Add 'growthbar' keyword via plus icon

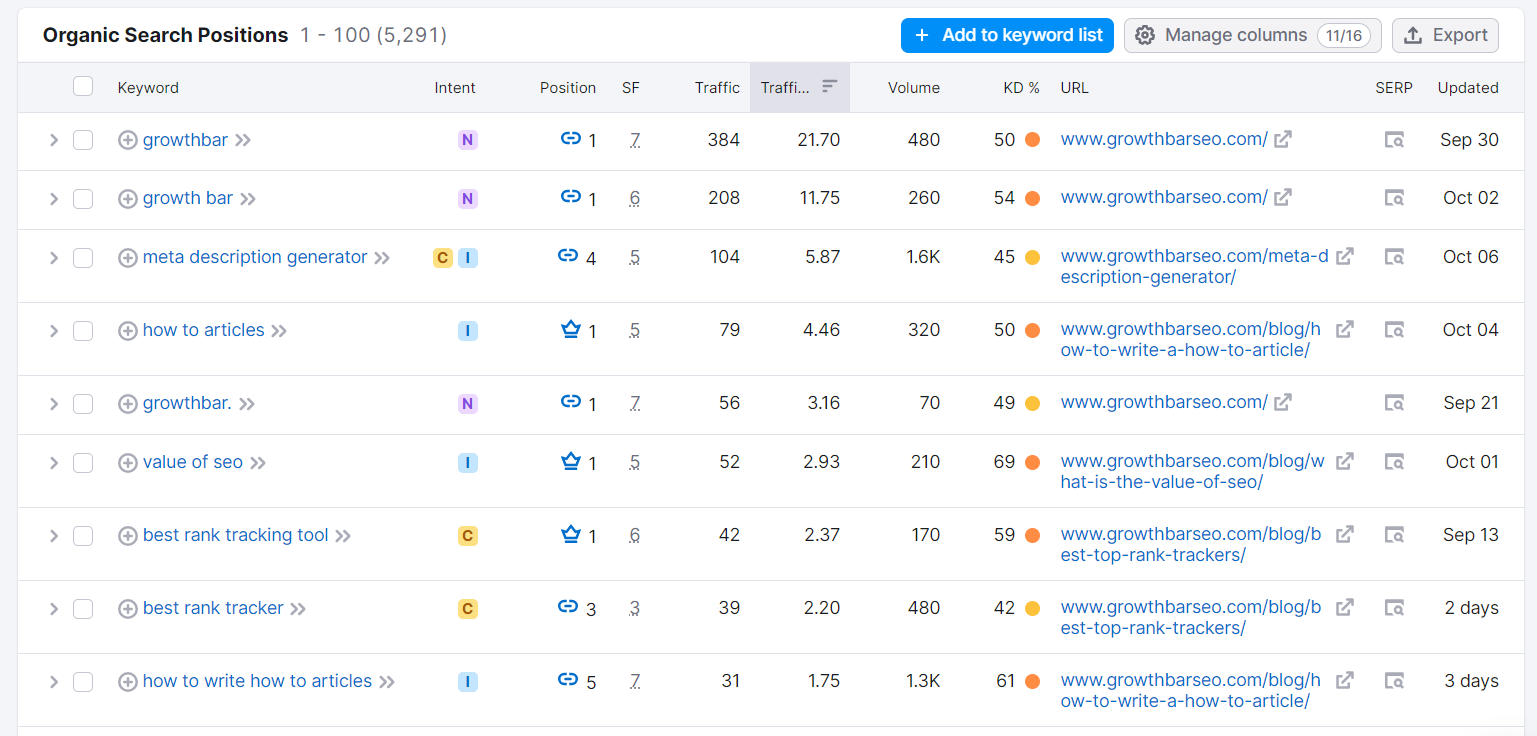point(128,140)
